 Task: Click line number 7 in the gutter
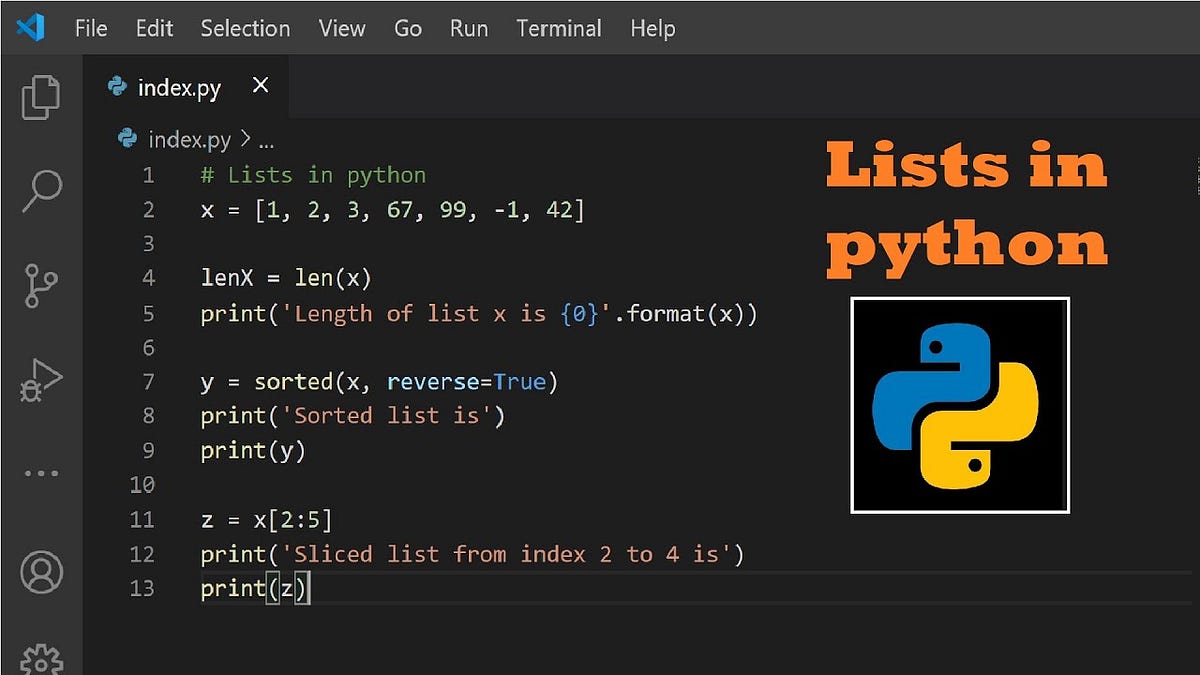[x=149, y=382]
